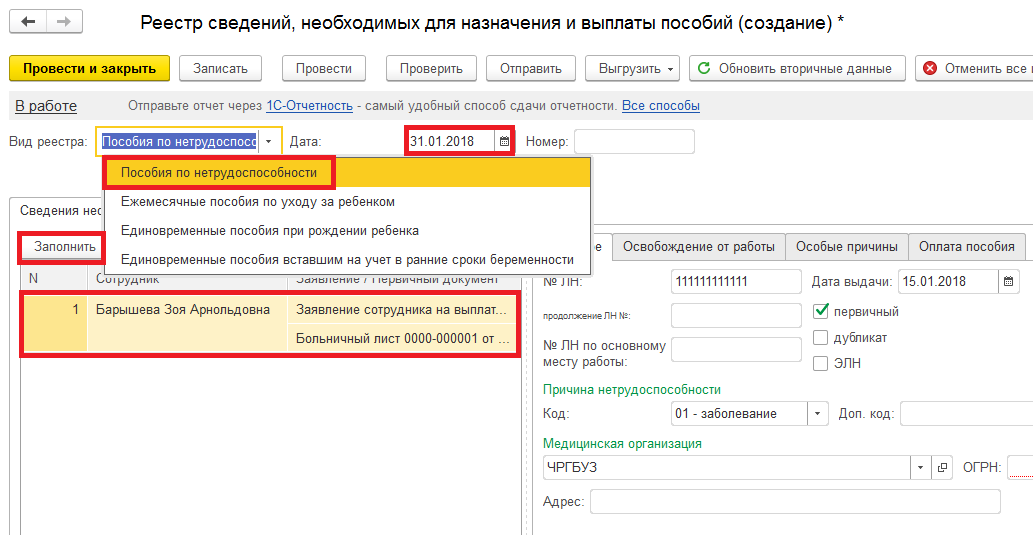Viewport: 1033px width, 535px height.
Task: Toggle the первичный checkbox
Action: tap(820, 311)
